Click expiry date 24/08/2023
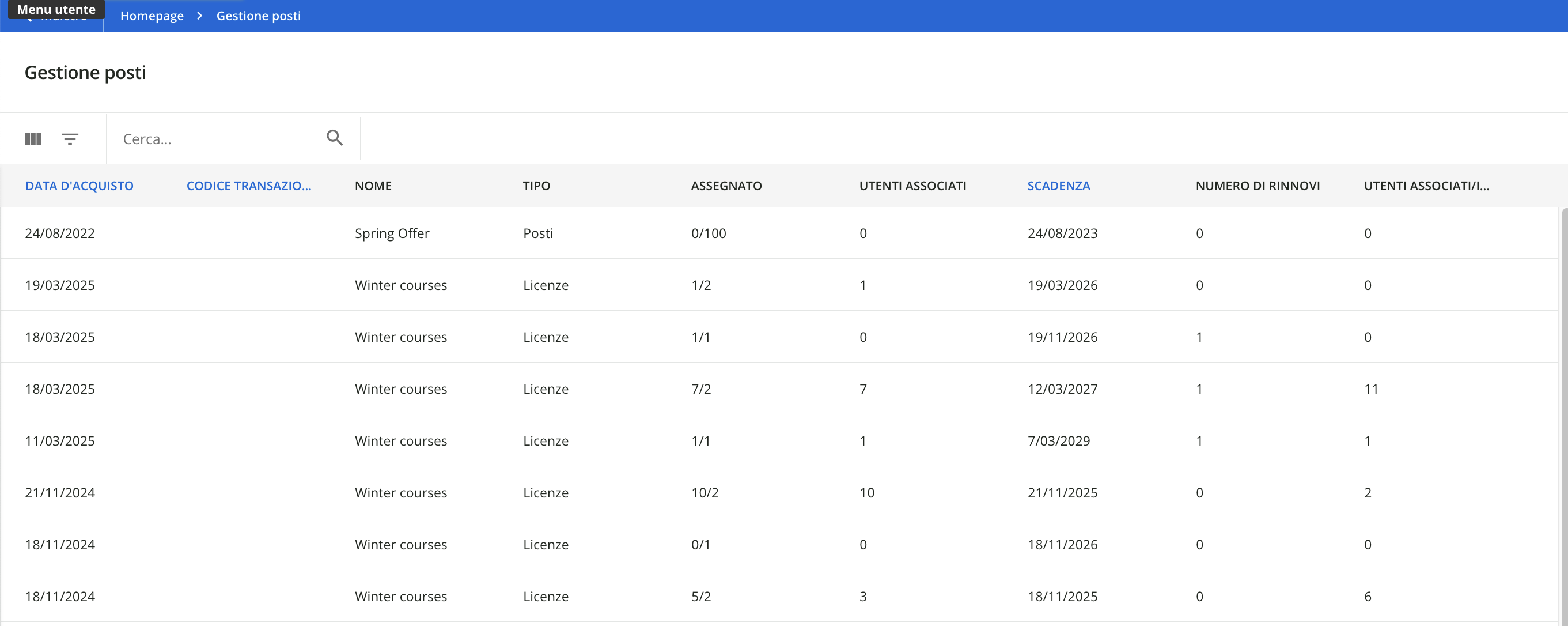1568x626 pixels. (1062, 233)
